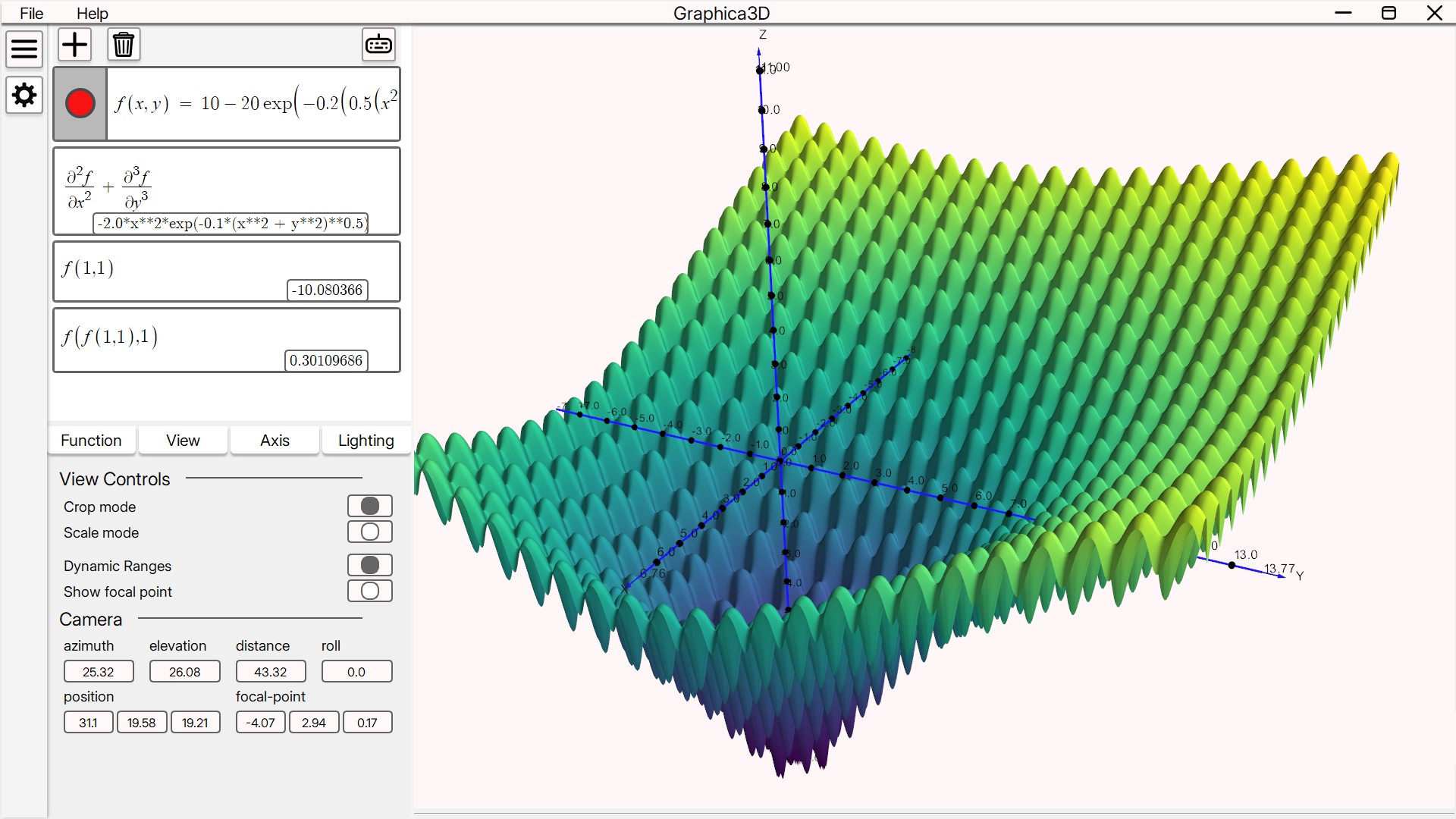This screenshot has height=819, width=1456.
Task: Toggle Scale mode switch
Action: pyautogui.click(x=370, y=532)
